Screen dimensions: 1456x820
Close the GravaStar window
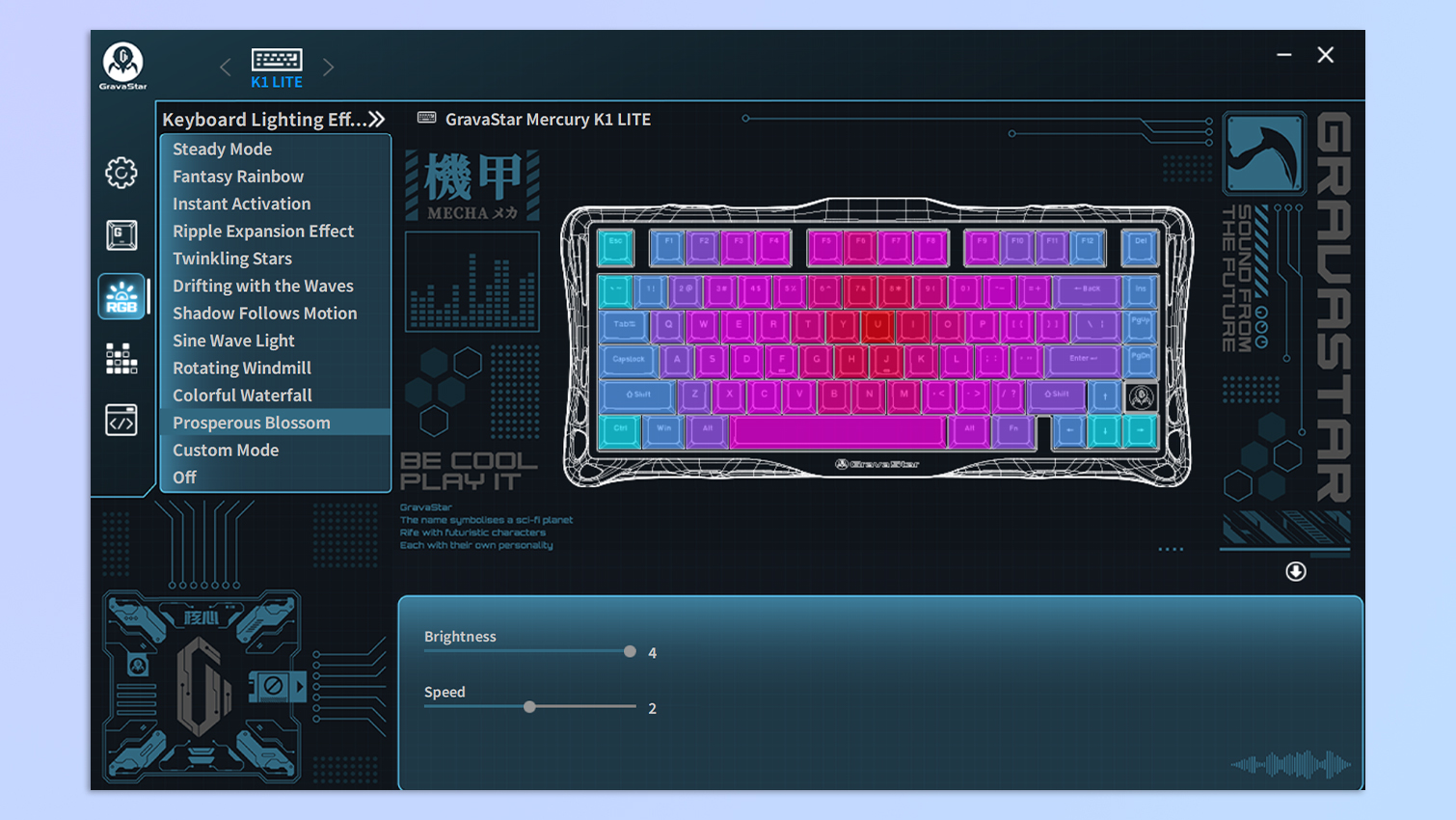coord(1326,55)
